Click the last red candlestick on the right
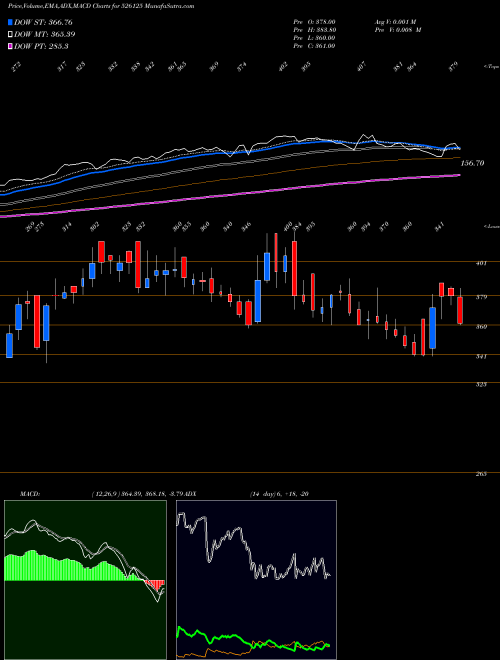The image size is (500, 660). tap(460, 310)
